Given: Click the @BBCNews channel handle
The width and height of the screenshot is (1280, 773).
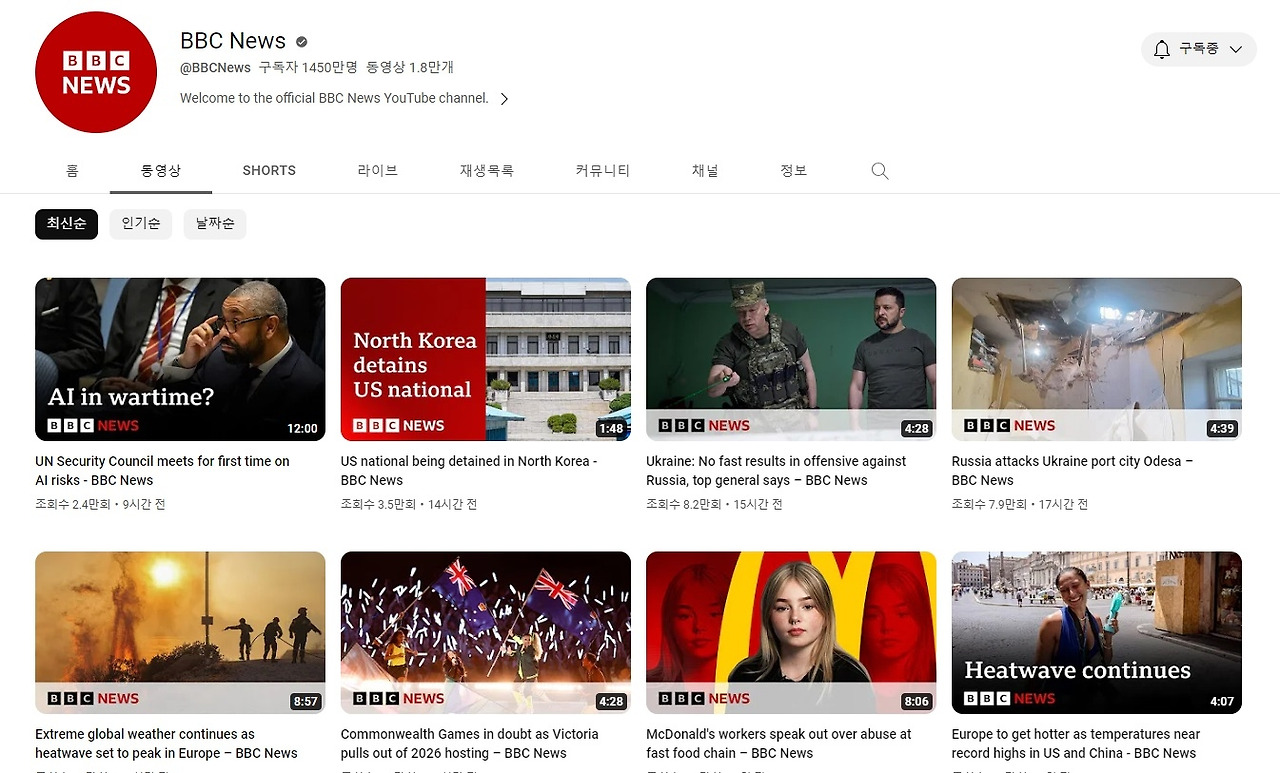Looking at the screenshot, I should (215, 68).
